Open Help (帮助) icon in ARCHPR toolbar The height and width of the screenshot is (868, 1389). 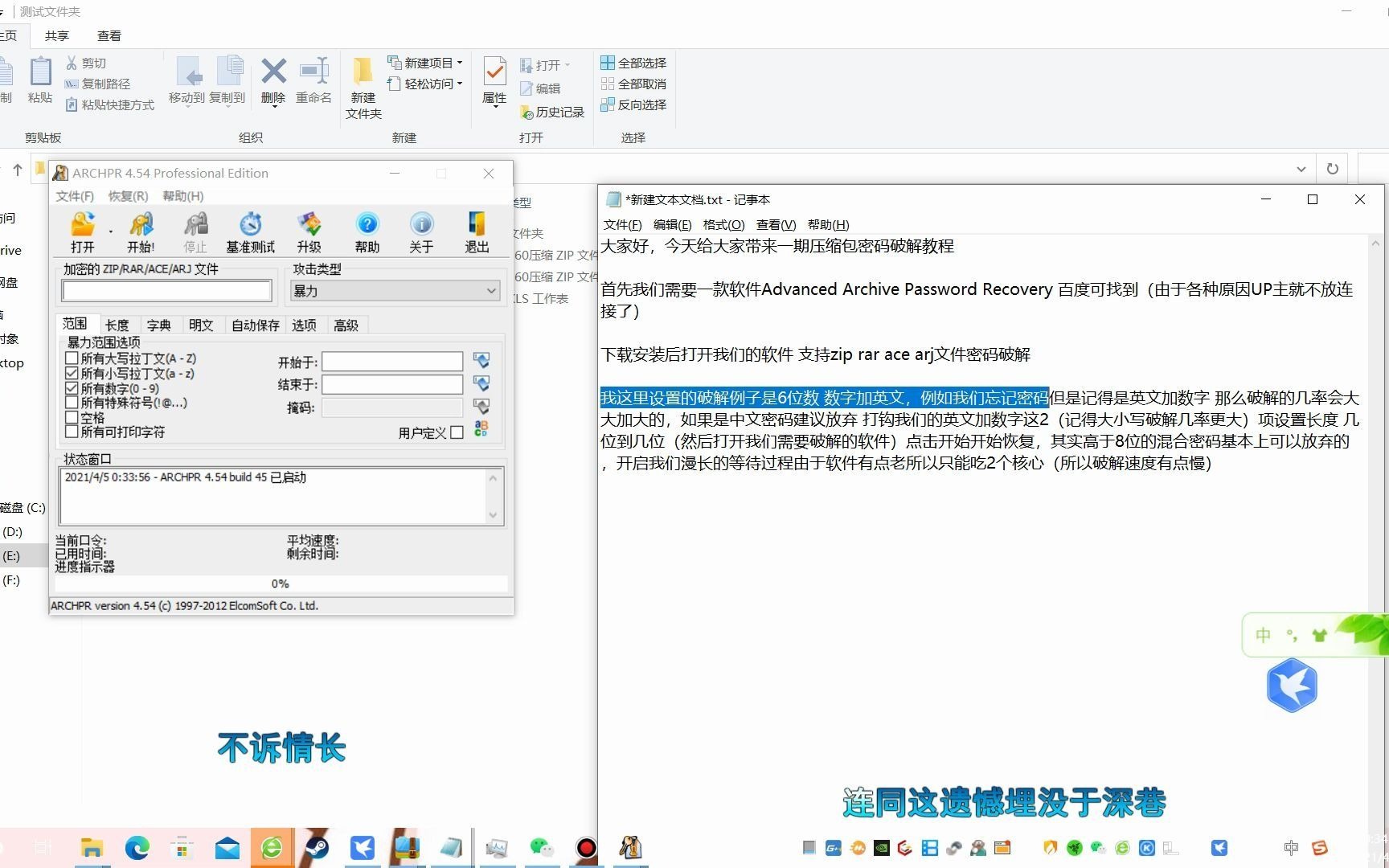pos(367,232)
